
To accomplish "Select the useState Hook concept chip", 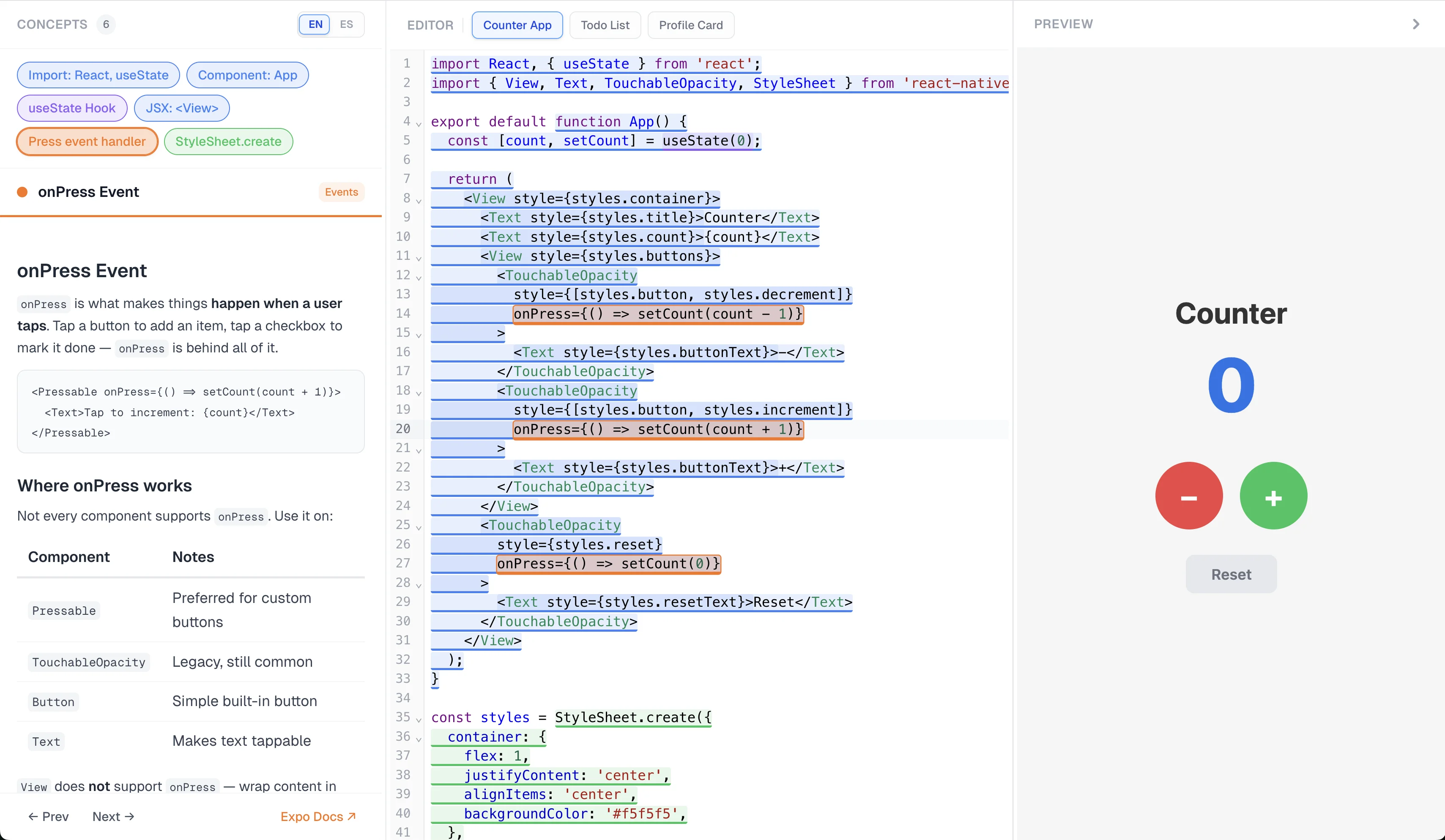I will (72, 108).
